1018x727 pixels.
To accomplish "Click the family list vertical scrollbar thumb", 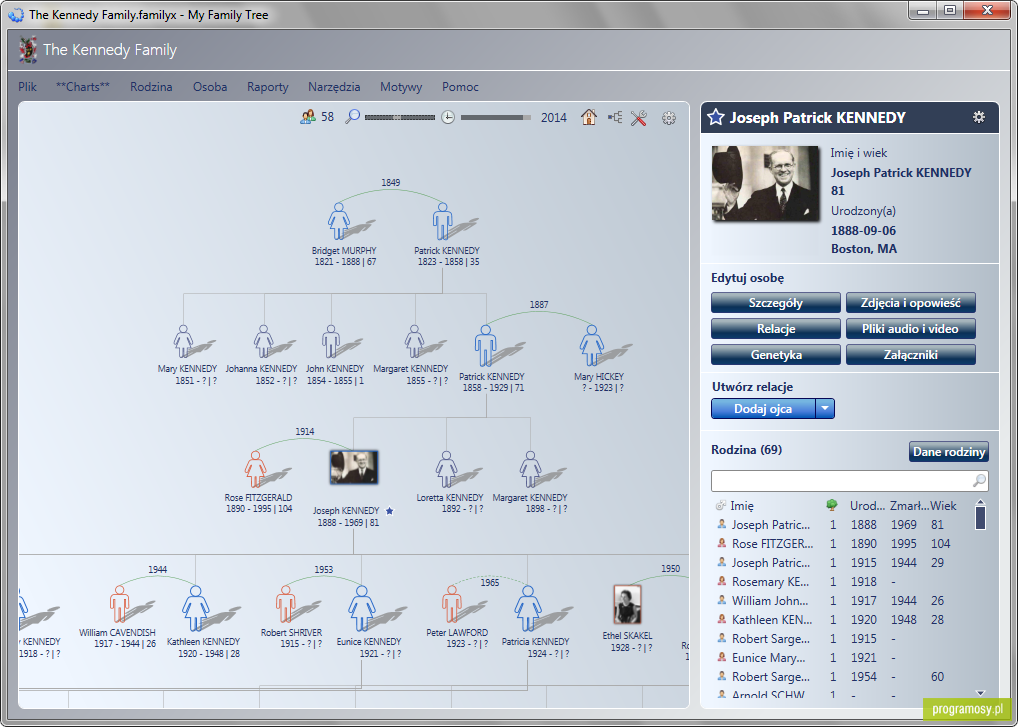I will pyautogui.click(x=980, y=517).
